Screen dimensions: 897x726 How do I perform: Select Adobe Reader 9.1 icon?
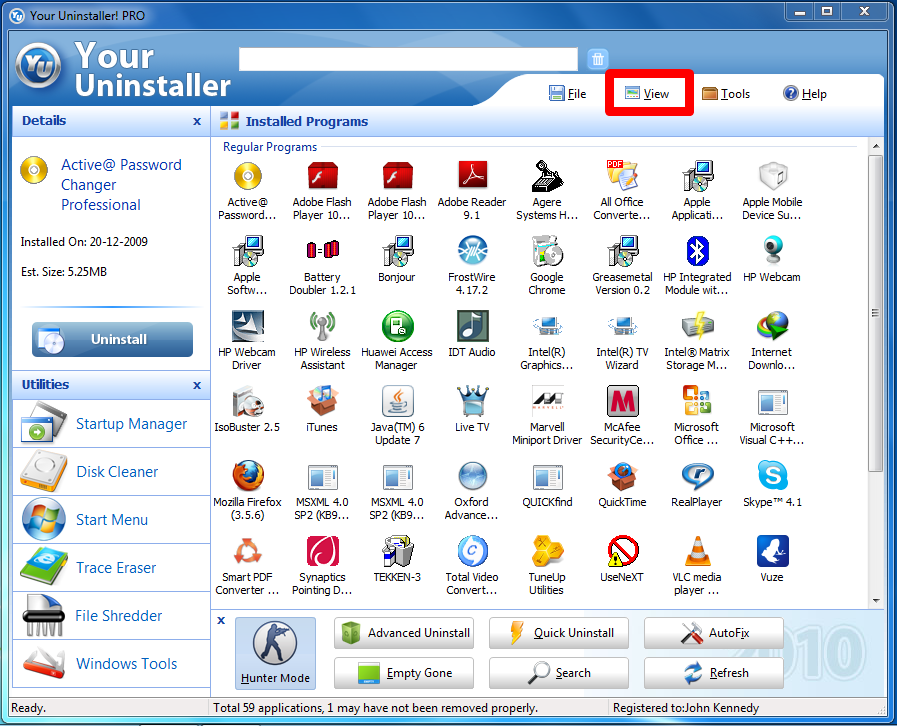472,175
